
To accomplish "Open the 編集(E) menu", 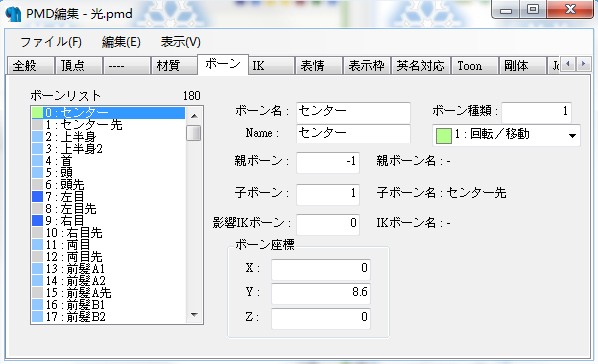I will [x=121, y=42].
